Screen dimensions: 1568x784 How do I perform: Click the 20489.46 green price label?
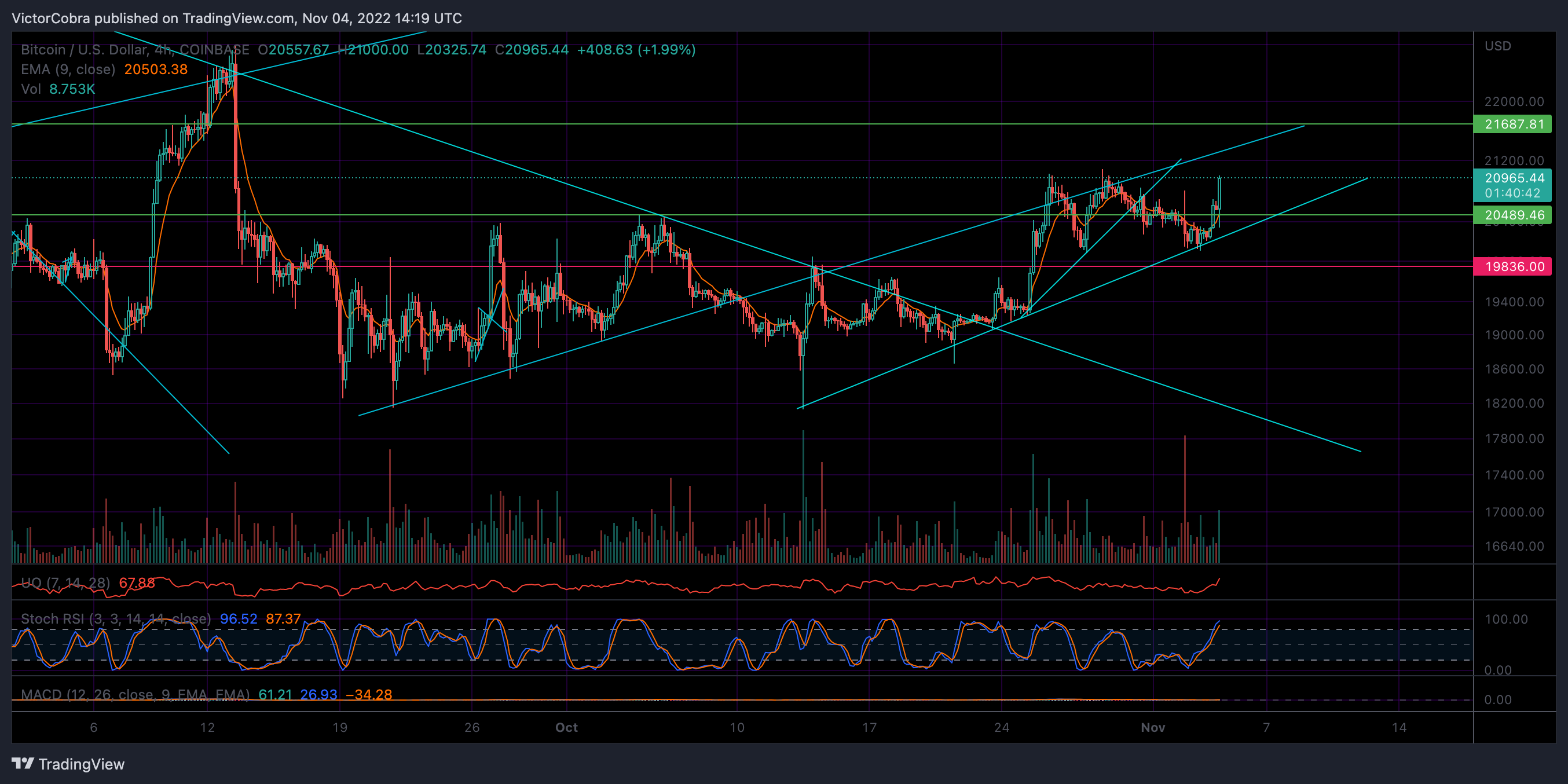tap(1512, 215)
